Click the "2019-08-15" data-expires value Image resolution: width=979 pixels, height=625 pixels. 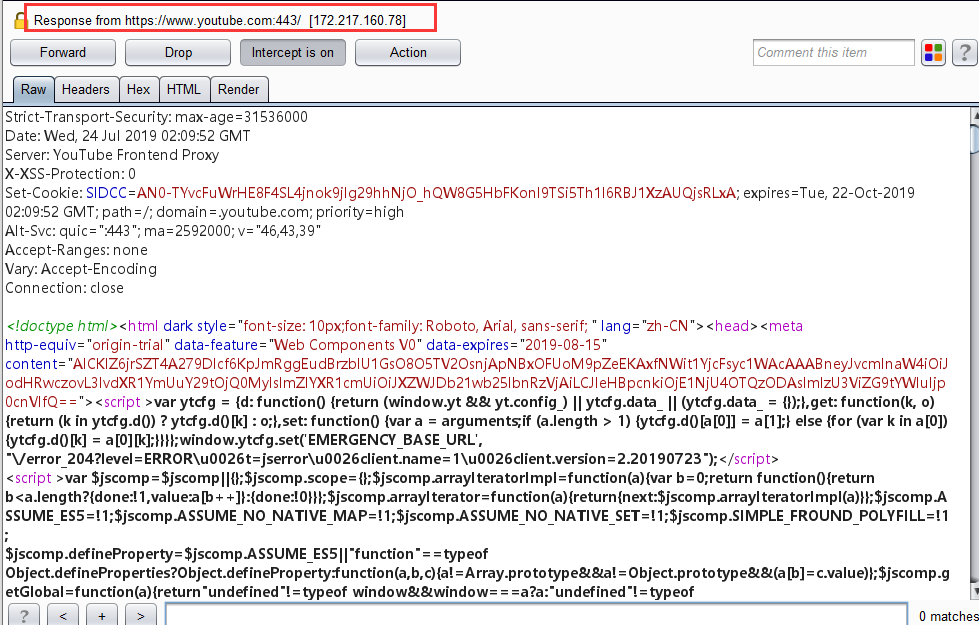coord(563,345)
